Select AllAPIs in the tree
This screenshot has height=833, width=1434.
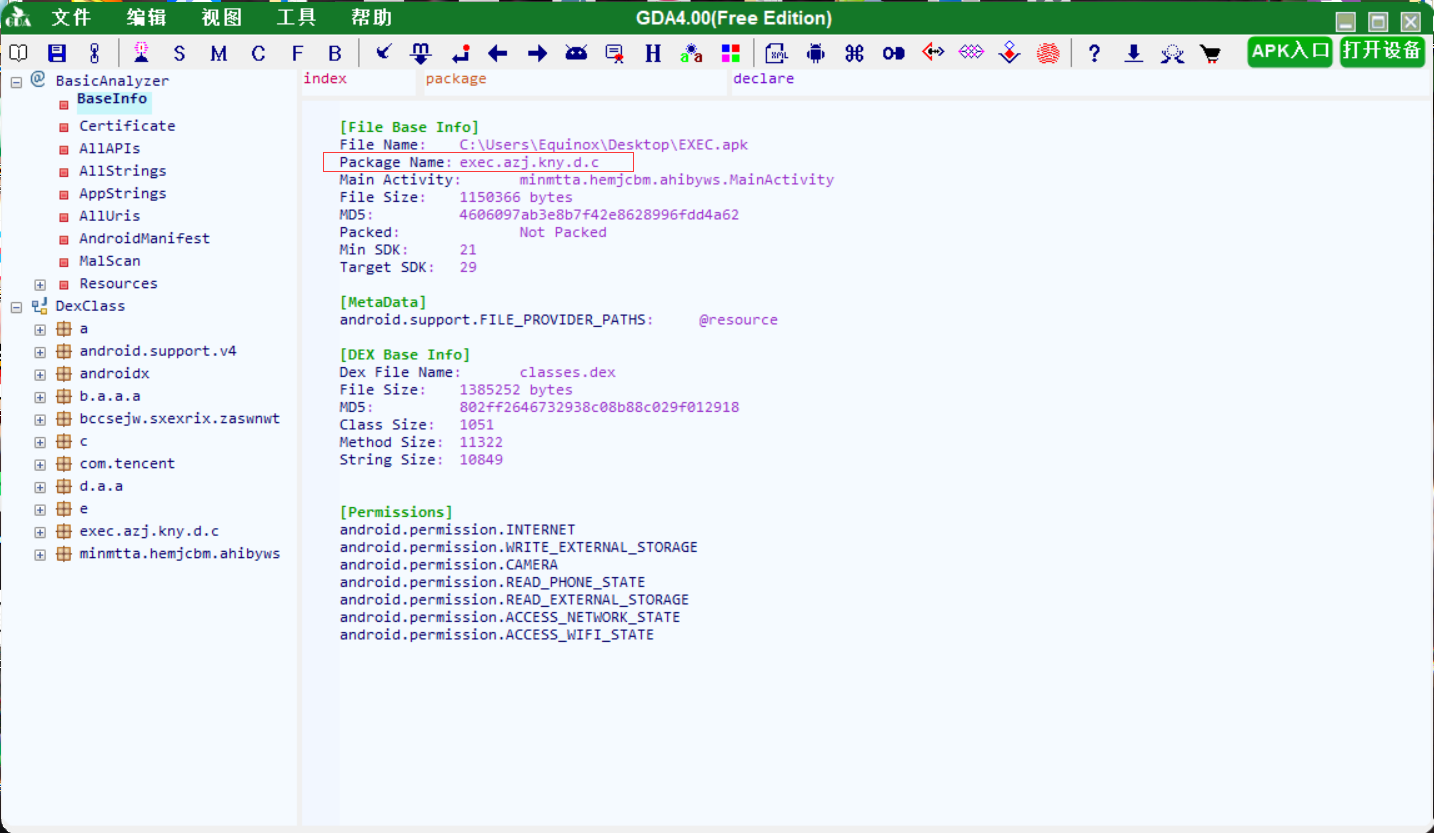pyautogui.click(x=110, y=148)
